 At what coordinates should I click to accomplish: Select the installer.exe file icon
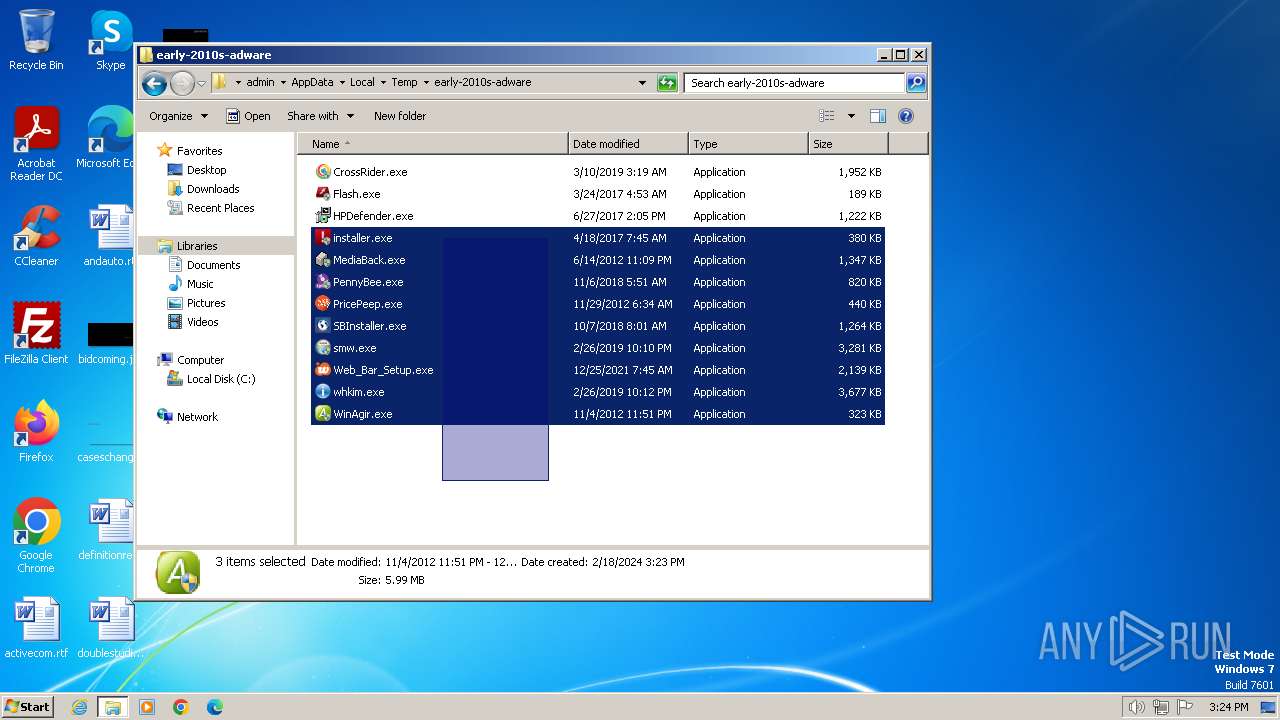click(x=323, y=238)
